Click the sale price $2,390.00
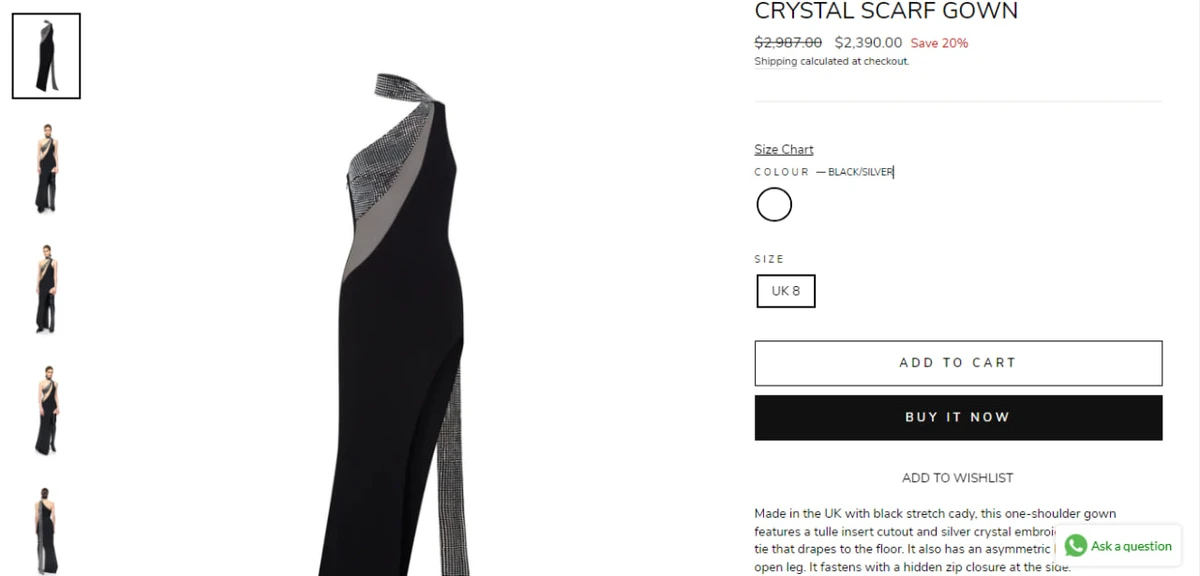Image resolution: width=1200 pixels, height=576 pixels. pos(868,42)
